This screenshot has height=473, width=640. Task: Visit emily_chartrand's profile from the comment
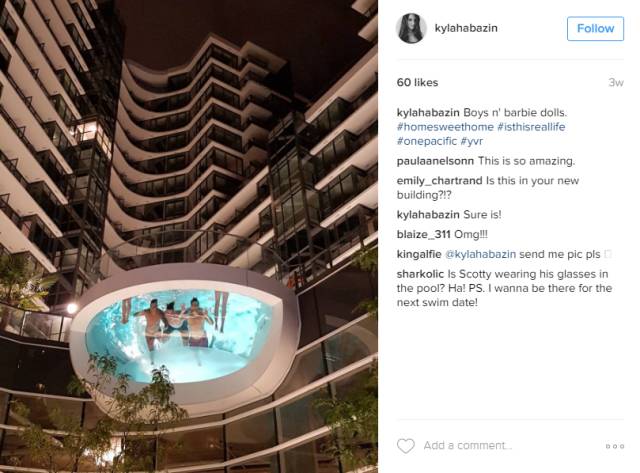pos(439,181)
